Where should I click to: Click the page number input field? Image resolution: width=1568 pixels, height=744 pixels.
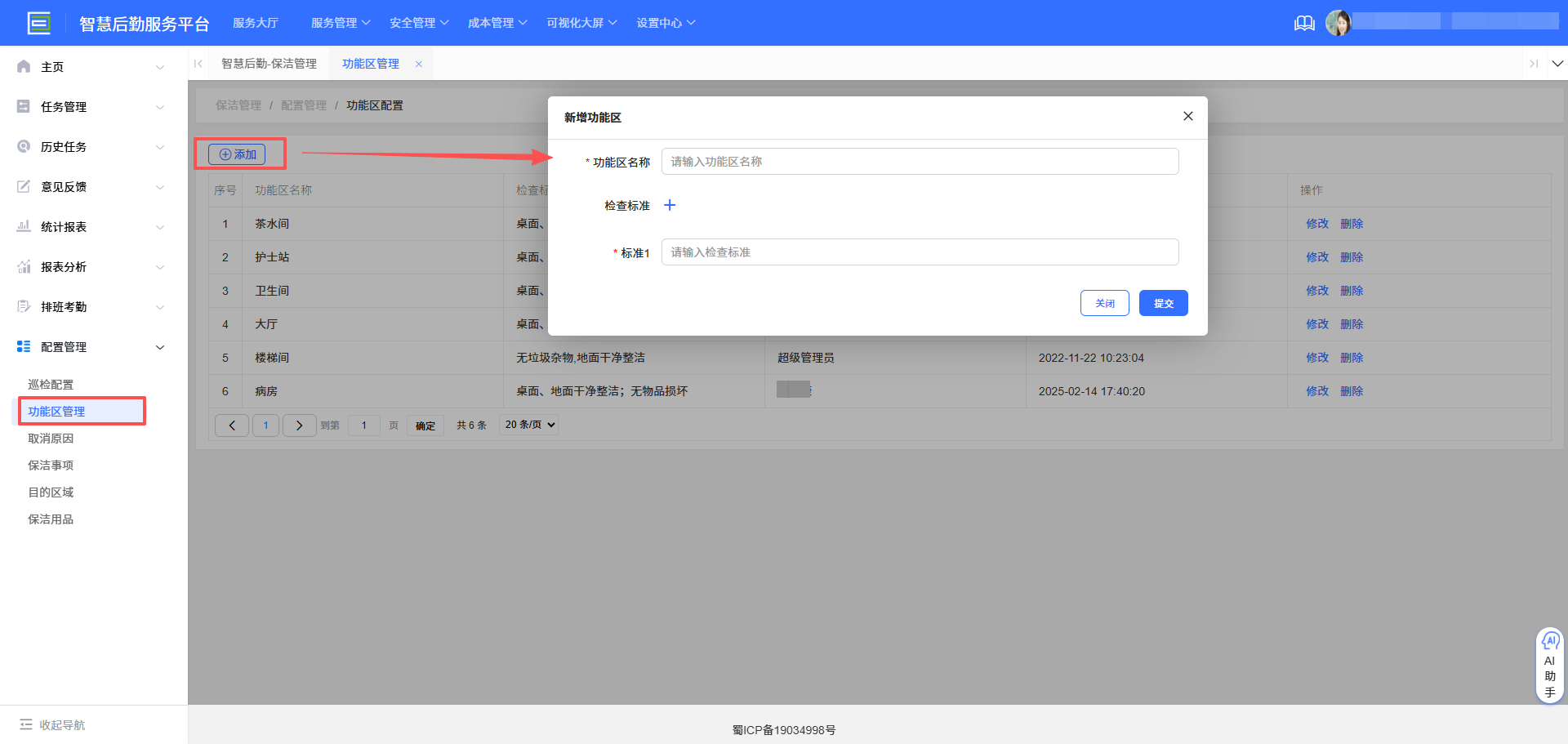[x=364, y=425]
